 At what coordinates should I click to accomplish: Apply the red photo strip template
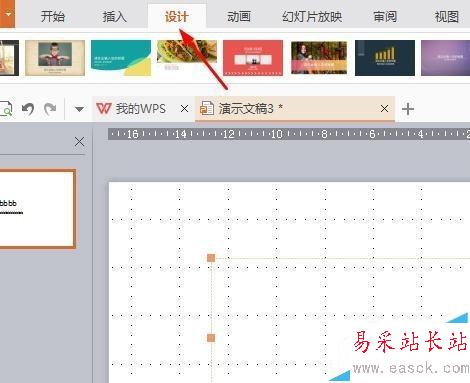click(253, 58)
